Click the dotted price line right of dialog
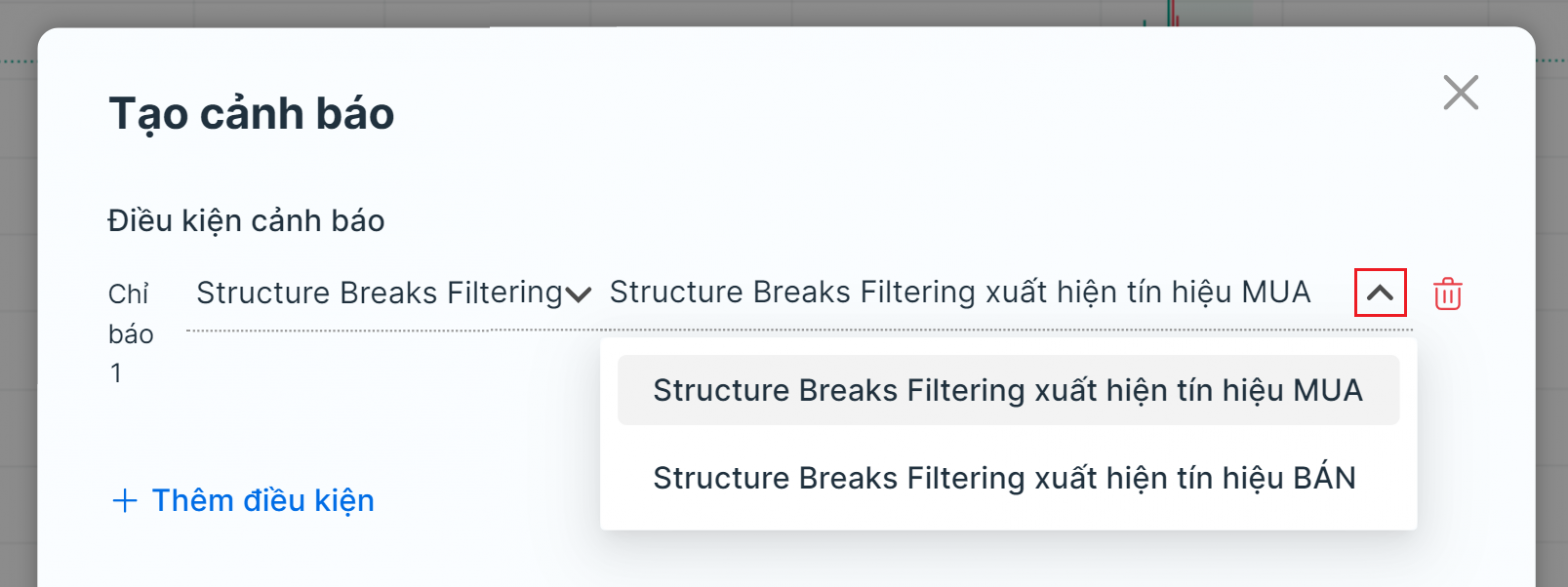This screenshot has width=1568, height=587. click(1551, 62)
